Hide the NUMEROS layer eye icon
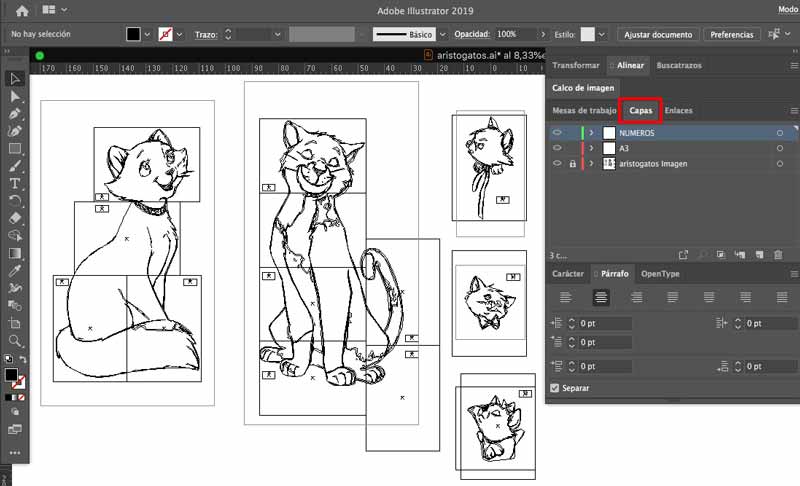The image size is (800, 486). [x=557, y=133]
